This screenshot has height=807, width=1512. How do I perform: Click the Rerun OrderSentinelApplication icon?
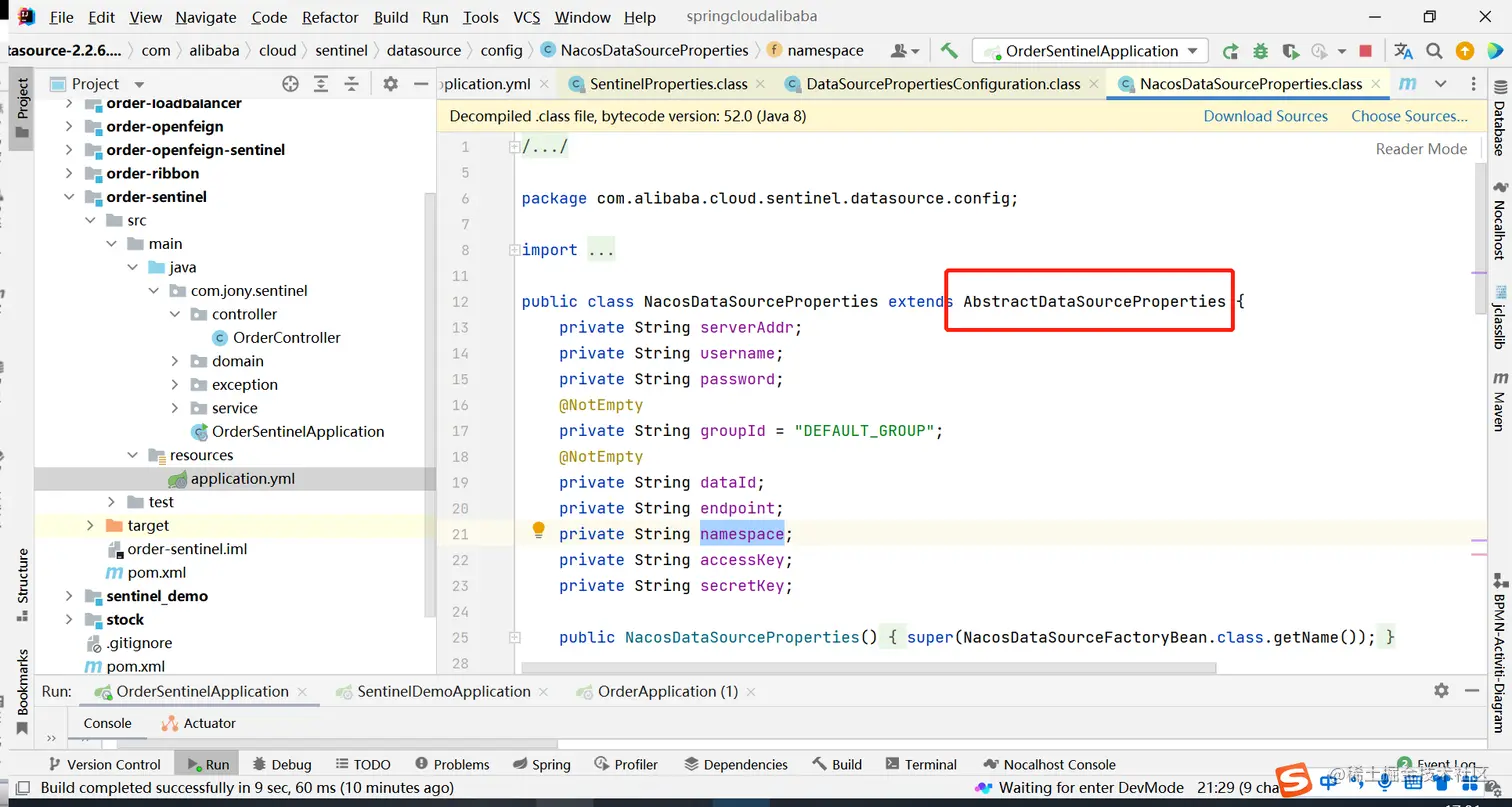[1230, 51]
